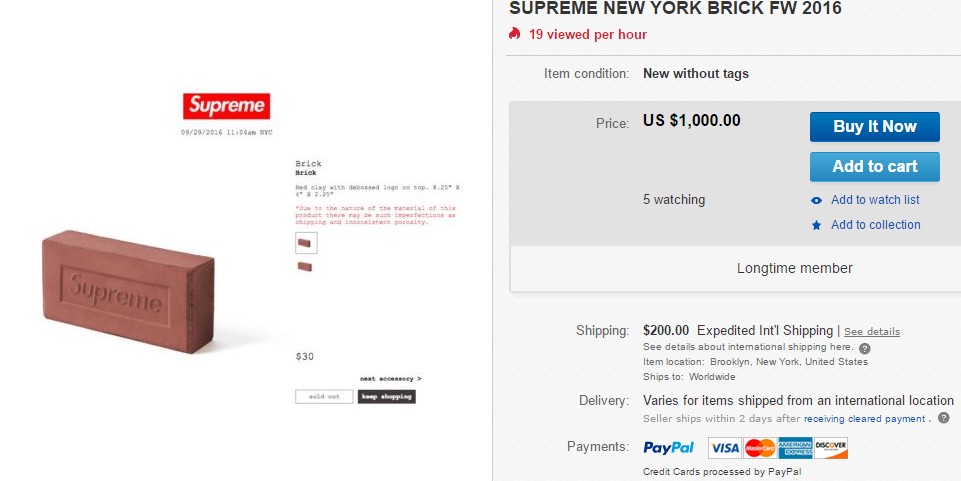
Task: Click the PayPal logo
Action: coord(669,447)
